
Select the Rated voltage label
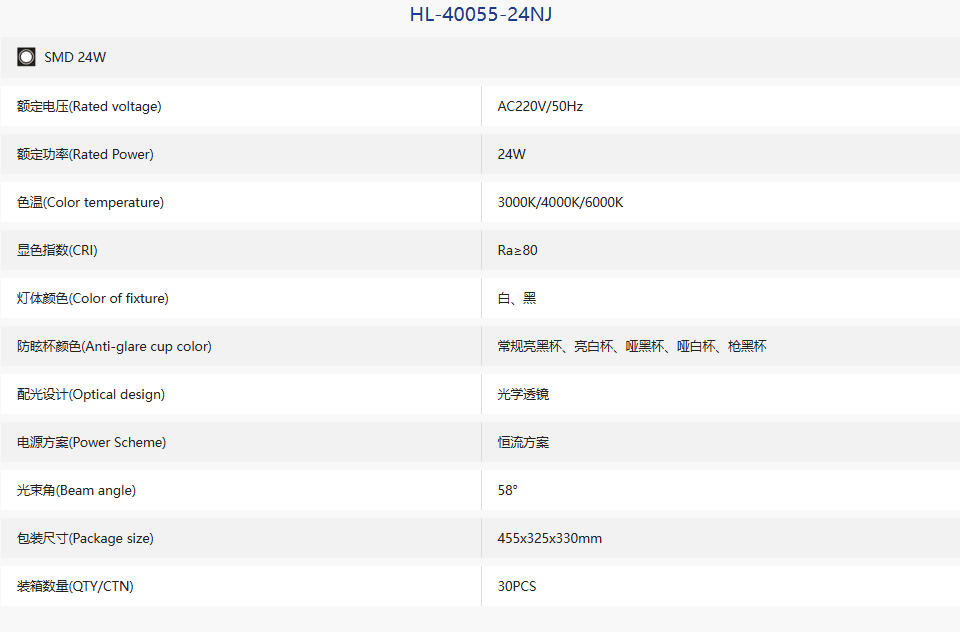point(89,107)
